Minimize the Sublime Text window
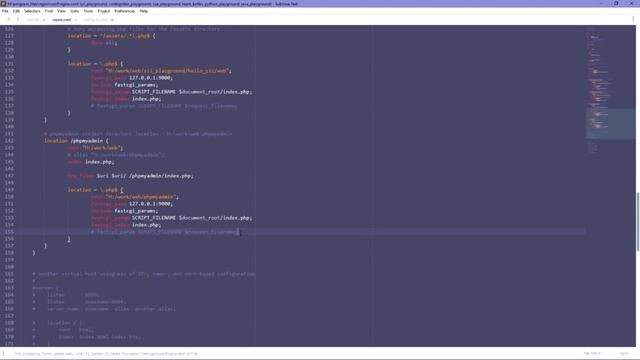640x360 pixels. (x=601, y=3)
